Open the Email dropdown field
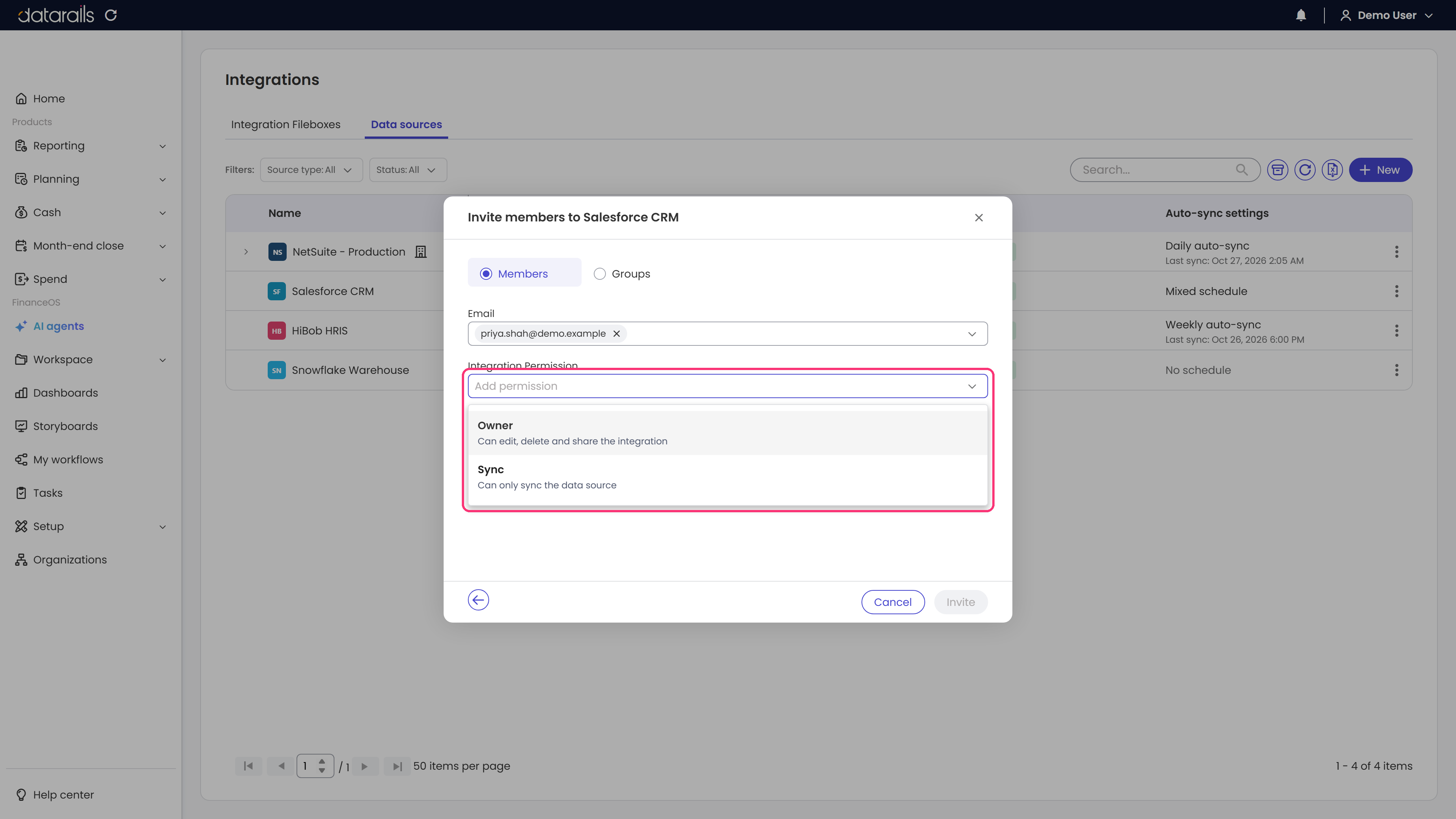 [x=728, y=334]
